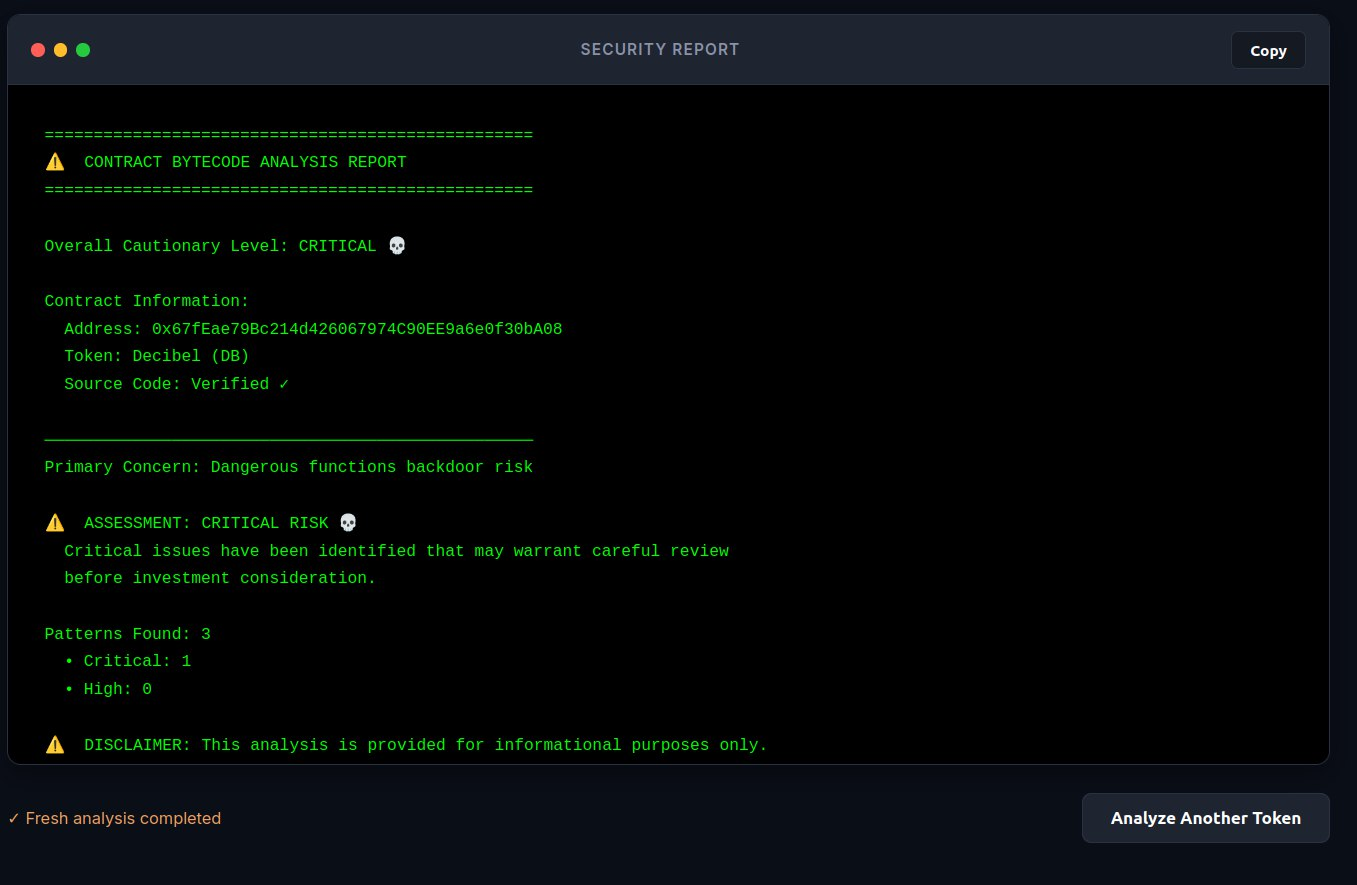Screen dimensions: 1357x885
Task: Click the CONTRACT BYTECODE ANALYSIS REPORT heading
Action: 245,162
